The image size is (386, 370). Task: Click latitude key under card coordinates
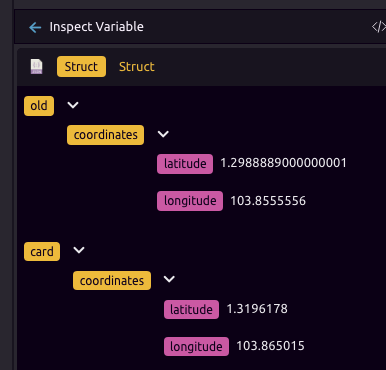[x=191, y=310]
